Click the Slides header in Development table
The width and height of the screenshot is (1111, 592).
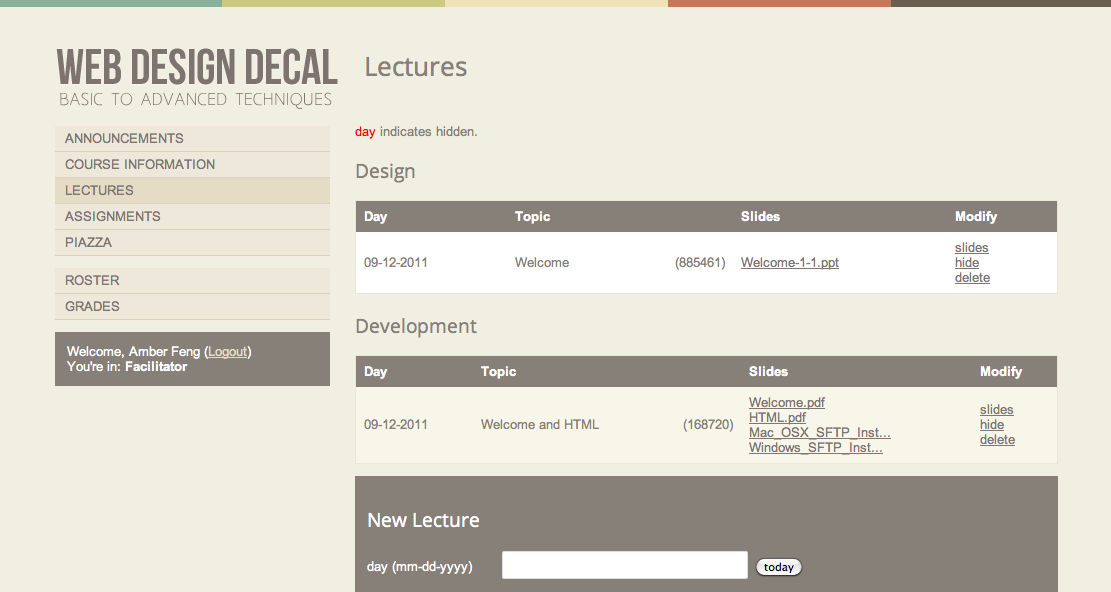tap(768, 372)
